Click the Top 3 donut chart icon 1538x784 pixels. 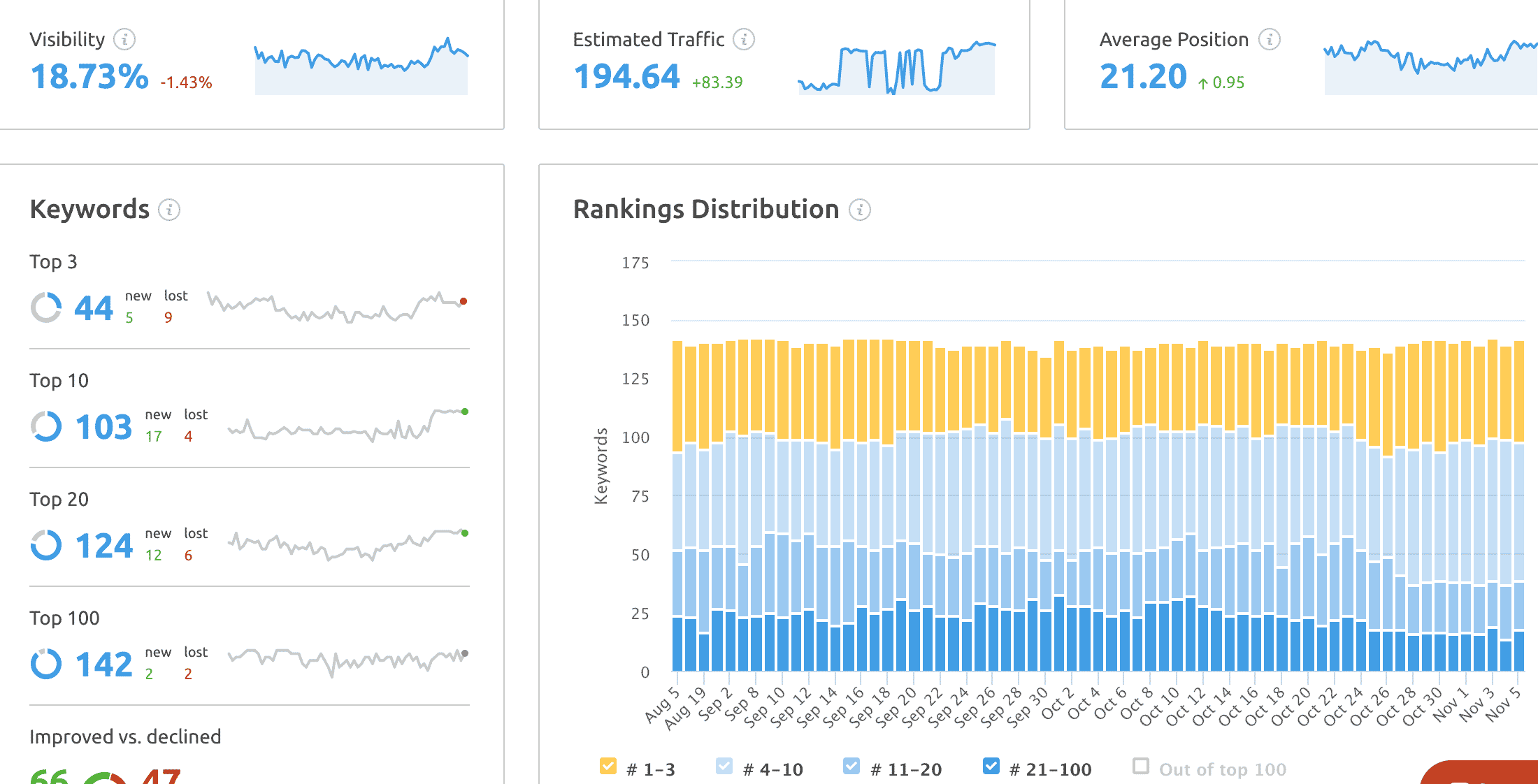tap(46, 307)
